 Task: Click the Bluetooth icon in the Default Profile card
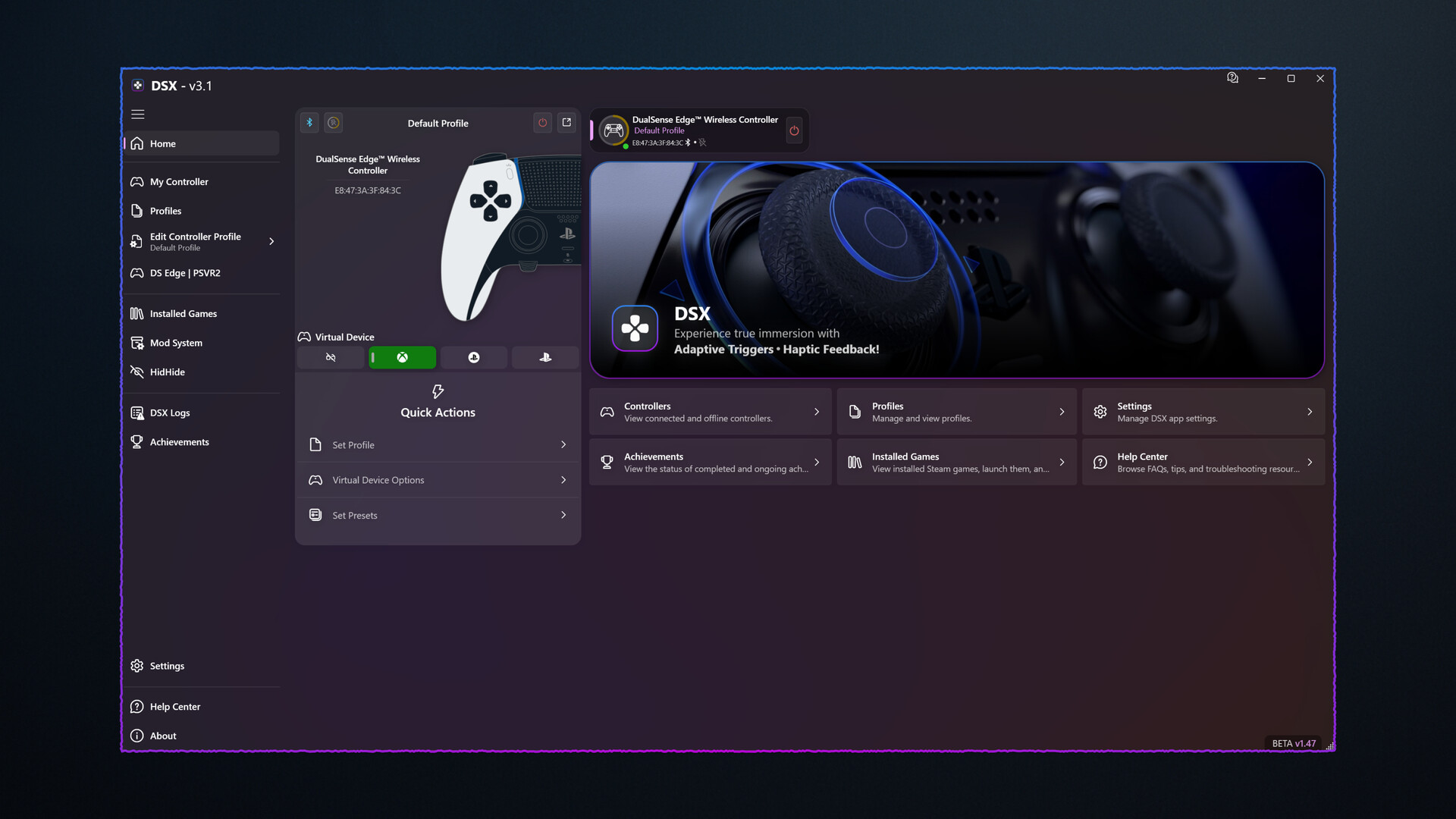[x=309, y=123]
